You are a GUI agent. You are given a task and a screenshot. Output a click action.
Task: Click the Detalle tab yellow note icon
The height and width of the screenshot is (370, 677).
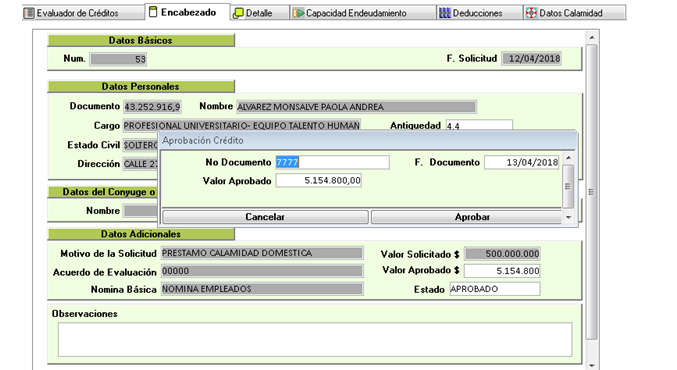[238, 13]
